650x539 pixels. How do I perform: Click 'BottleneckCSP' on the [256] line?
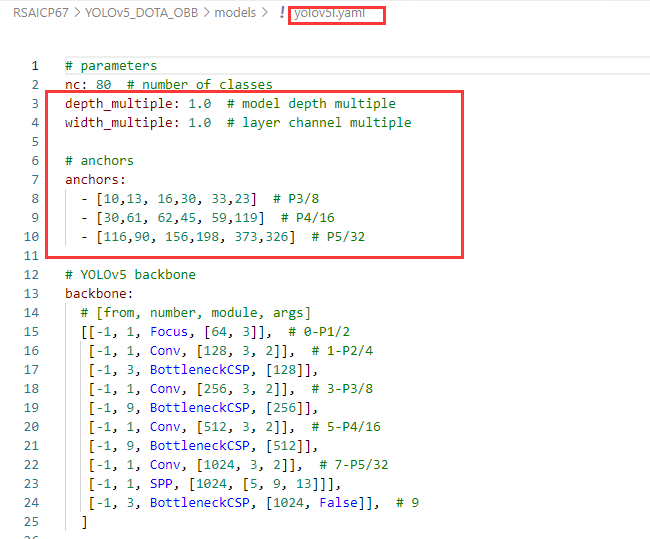[200, 408]
